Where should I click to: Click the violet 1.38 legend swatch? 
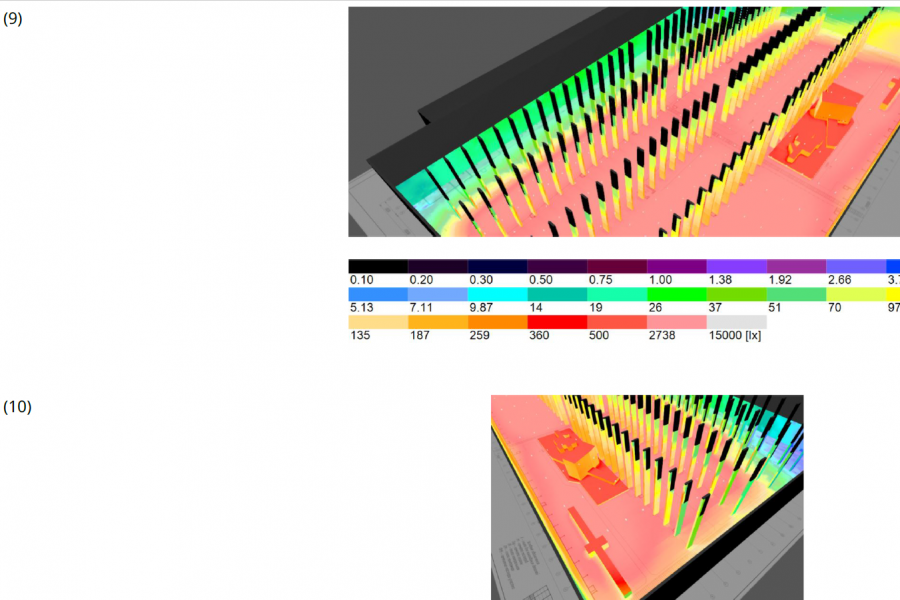[736, 266]
